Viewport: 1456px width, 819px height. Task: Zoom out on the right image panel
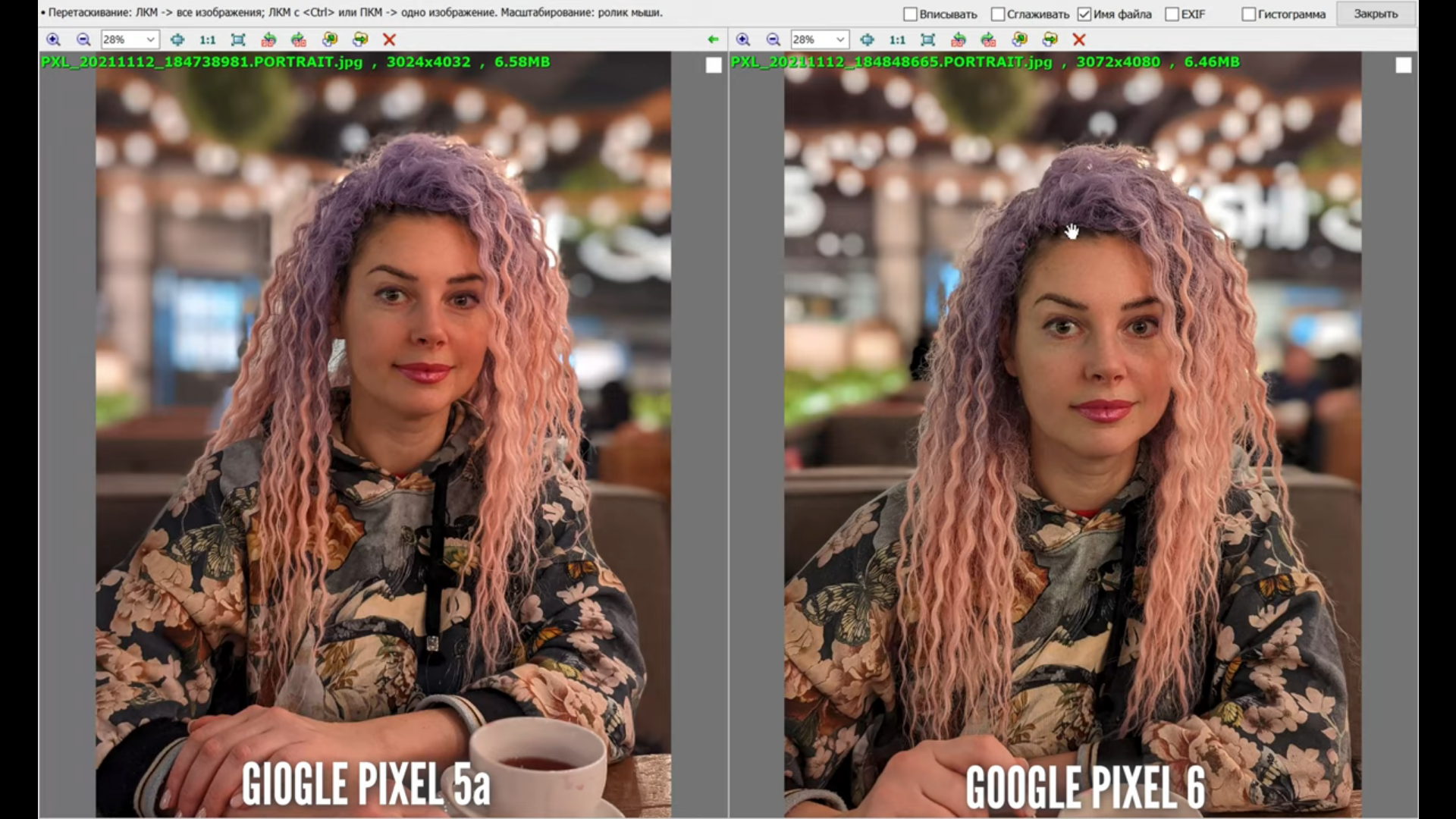(x=773, y=39)
